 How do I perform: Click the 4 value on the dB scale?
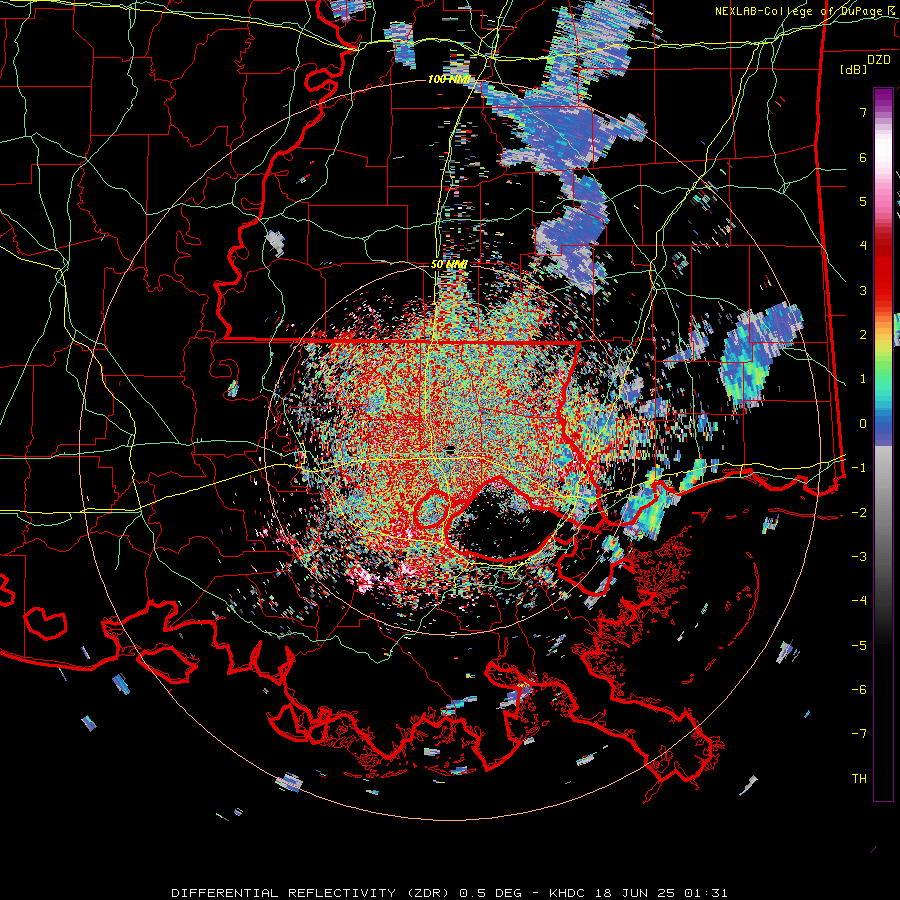(x=863, y=246)
